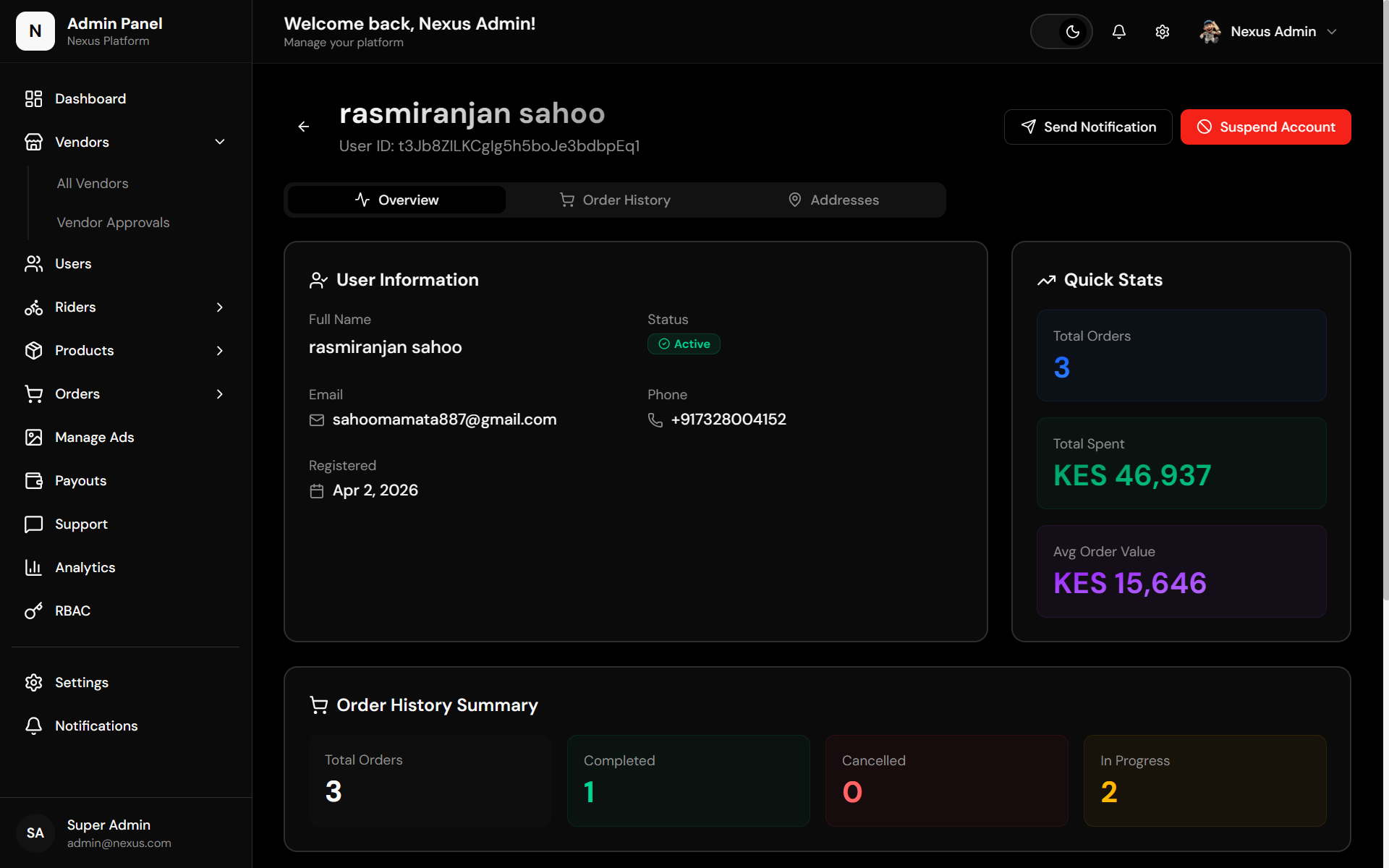Switch to the Addresses tab

click(x=833, y=200)
